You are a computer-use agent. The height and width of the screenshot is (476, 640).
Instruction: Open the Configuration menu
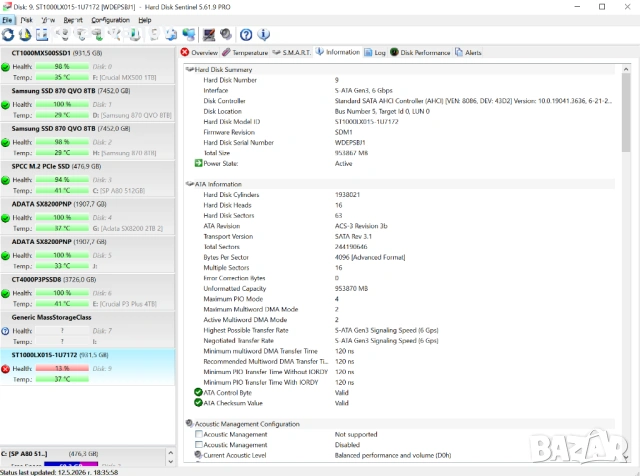(x=110, y=20)
